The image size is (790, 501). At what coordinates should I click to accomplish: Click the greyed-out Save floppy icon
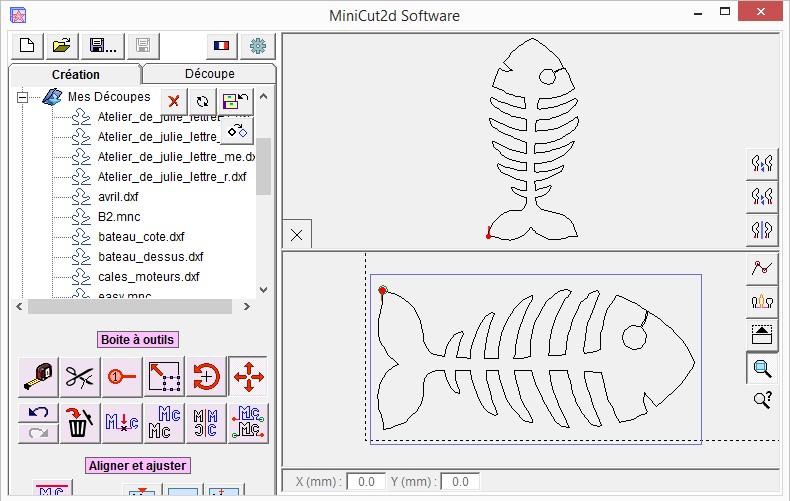click(143, 46)
